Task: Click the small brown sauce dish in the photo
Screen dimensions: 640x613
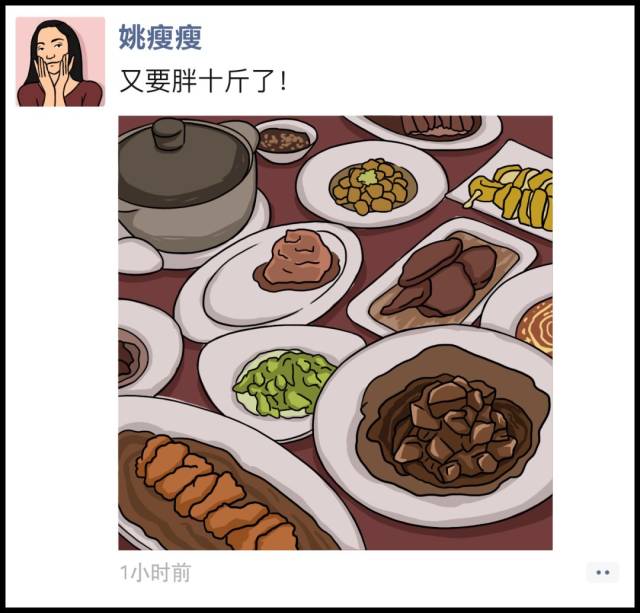Action: click(285, 140)
